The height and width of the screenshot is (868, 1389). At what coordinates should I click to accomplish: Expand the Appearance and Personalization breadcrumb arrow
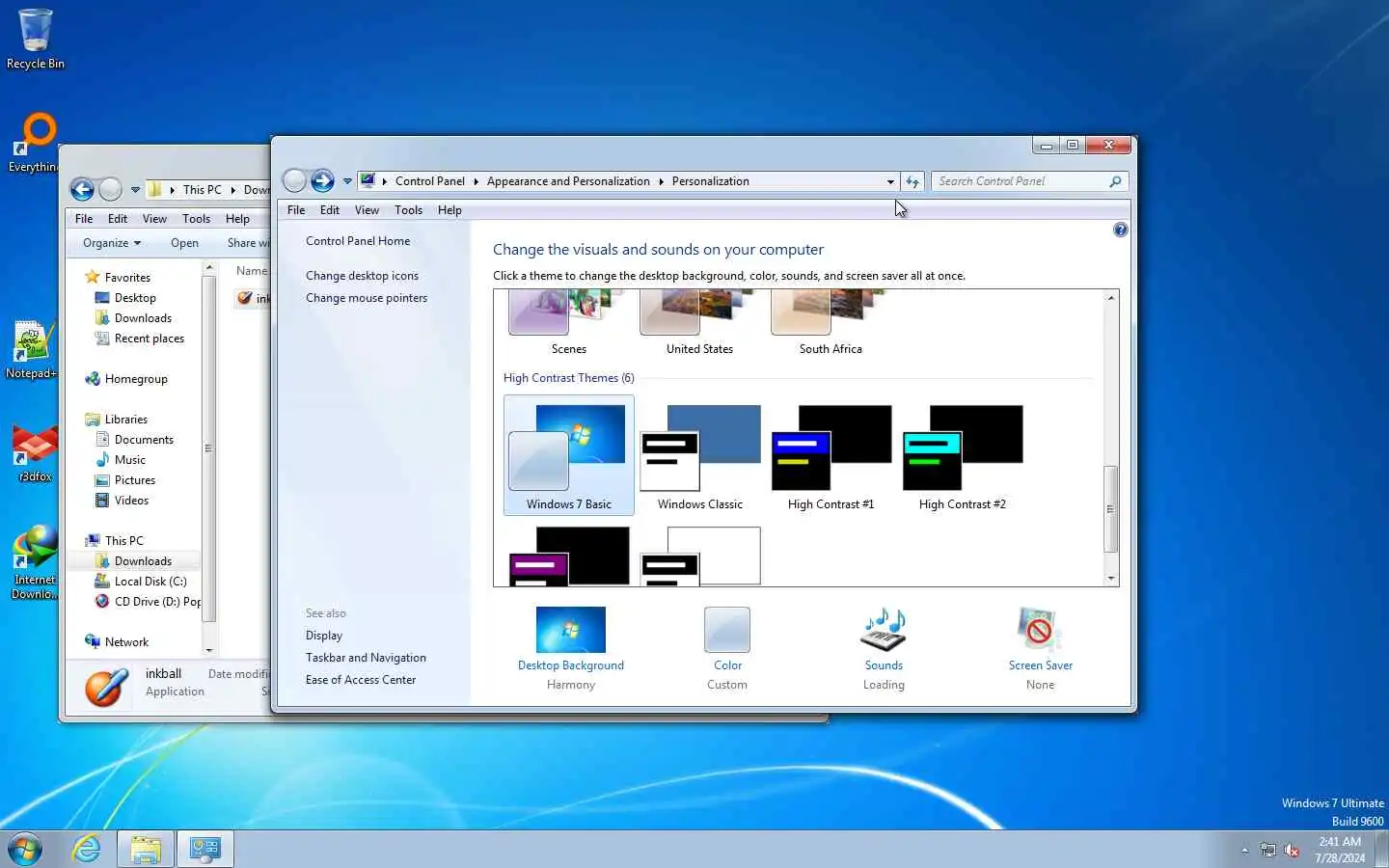tap(661, 181)
